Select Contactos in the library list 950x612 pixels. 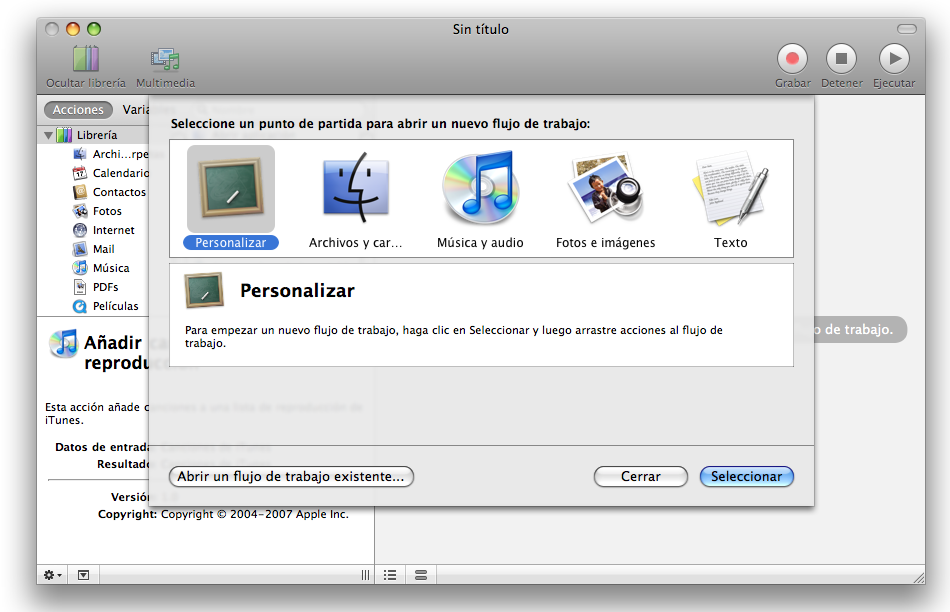[x=110, y=192]
